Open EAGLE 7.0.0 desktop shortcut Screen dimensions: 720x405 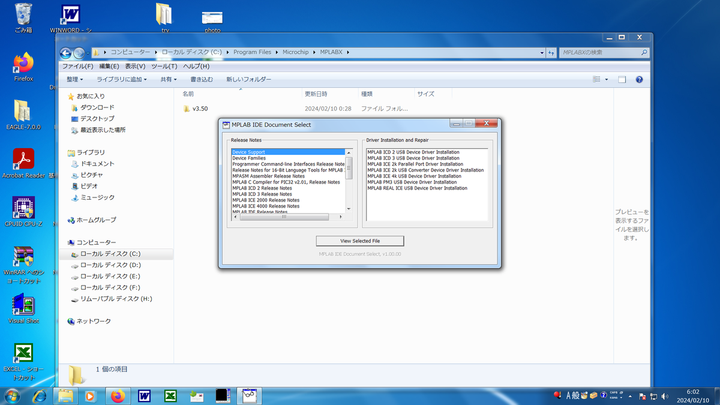pyautogui.click(x=23, y=113)
